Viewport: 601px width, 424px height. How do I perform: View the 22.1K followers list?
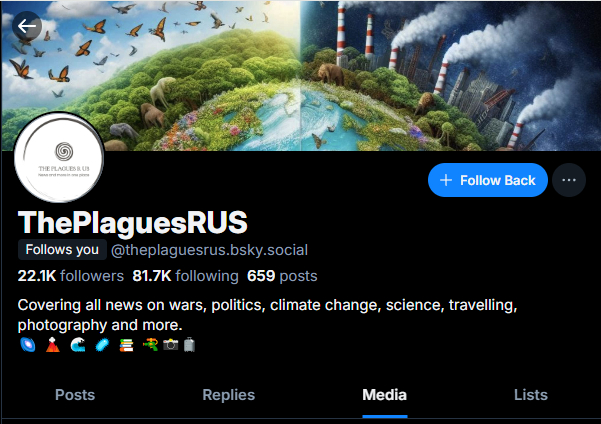[71, 276]
